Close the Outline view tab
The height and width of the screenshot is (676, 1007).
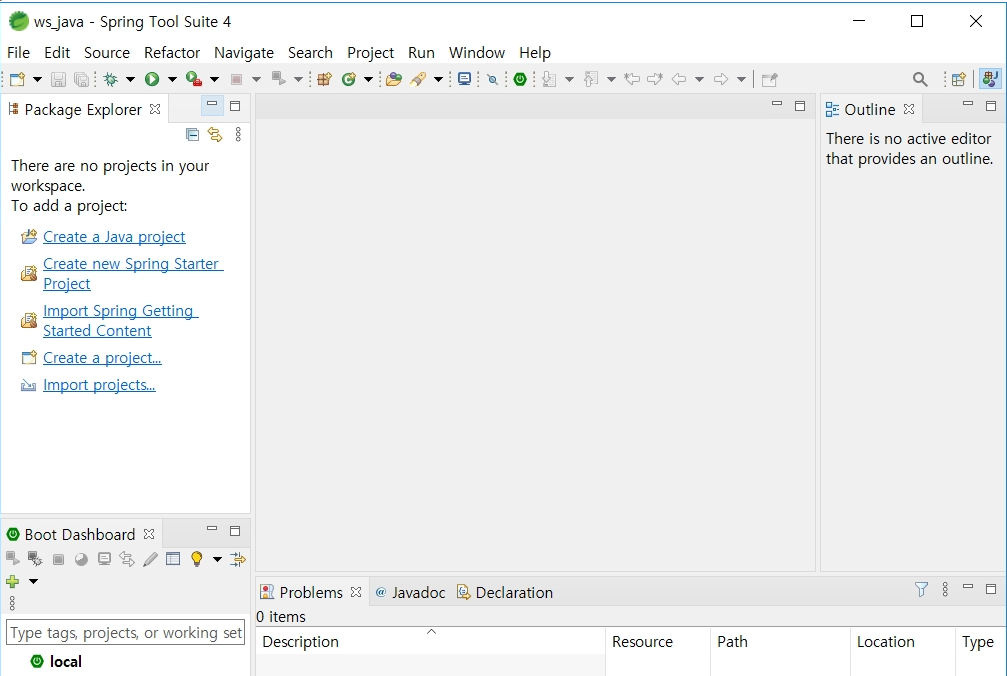[909, 109]
